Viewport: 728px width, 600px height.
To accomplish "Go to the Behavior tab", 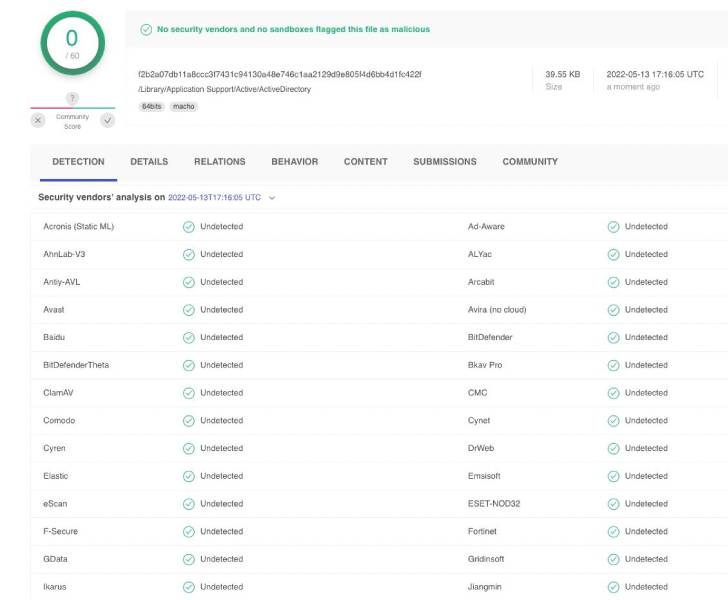I will pyautogui.click(x=294, y=162).
